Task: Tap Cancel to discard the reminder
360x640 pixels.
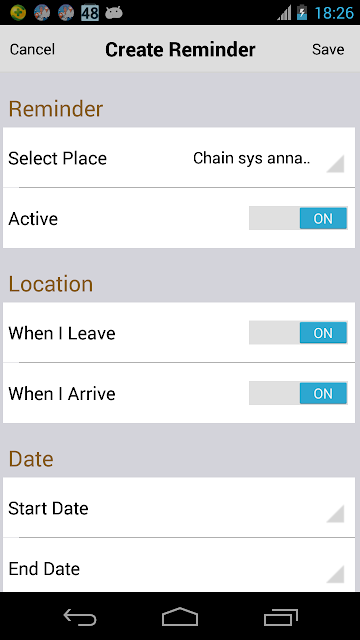Action: point(32,49)
